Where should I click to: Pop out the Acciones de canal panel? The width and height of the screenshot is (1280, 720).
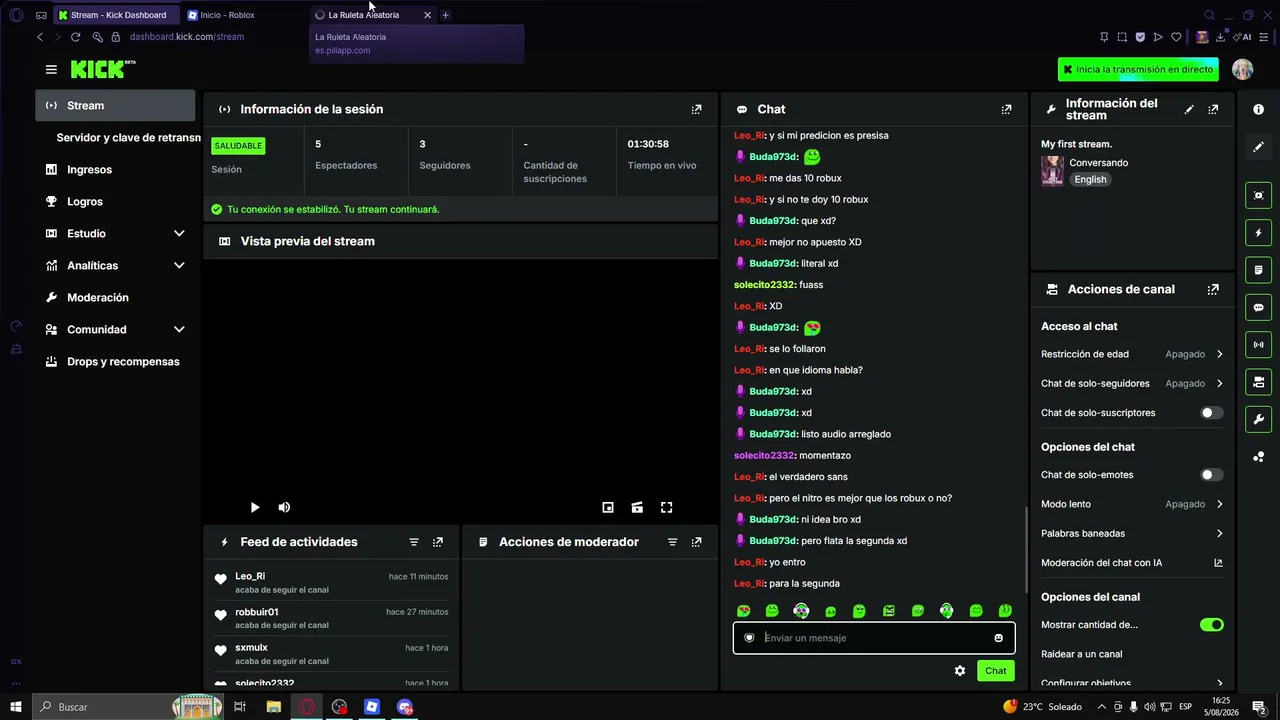point(1213,289)
